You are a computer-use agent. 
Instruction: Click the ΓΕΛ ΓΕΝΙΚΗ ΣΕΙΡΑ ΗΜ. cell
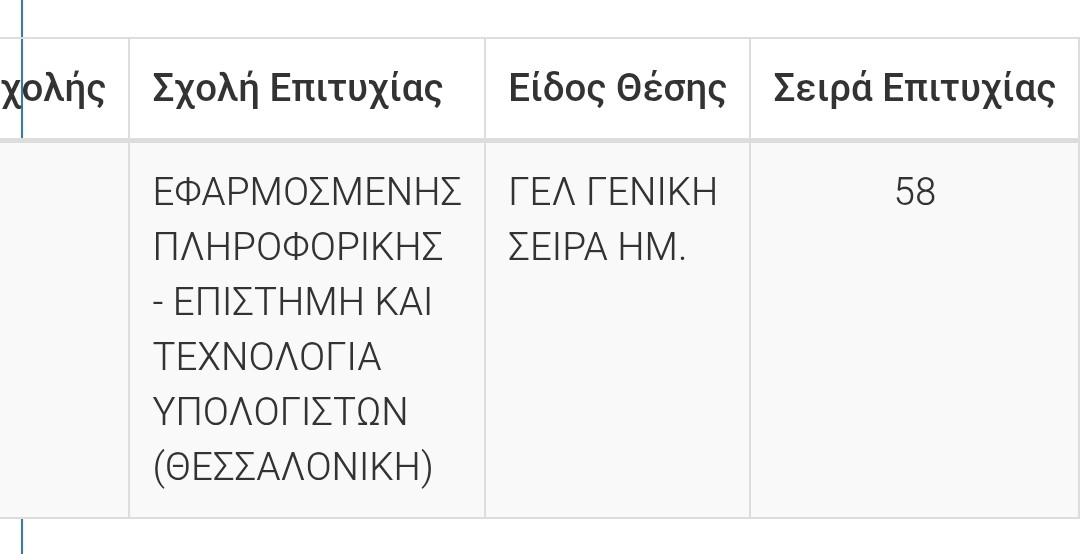617,330
